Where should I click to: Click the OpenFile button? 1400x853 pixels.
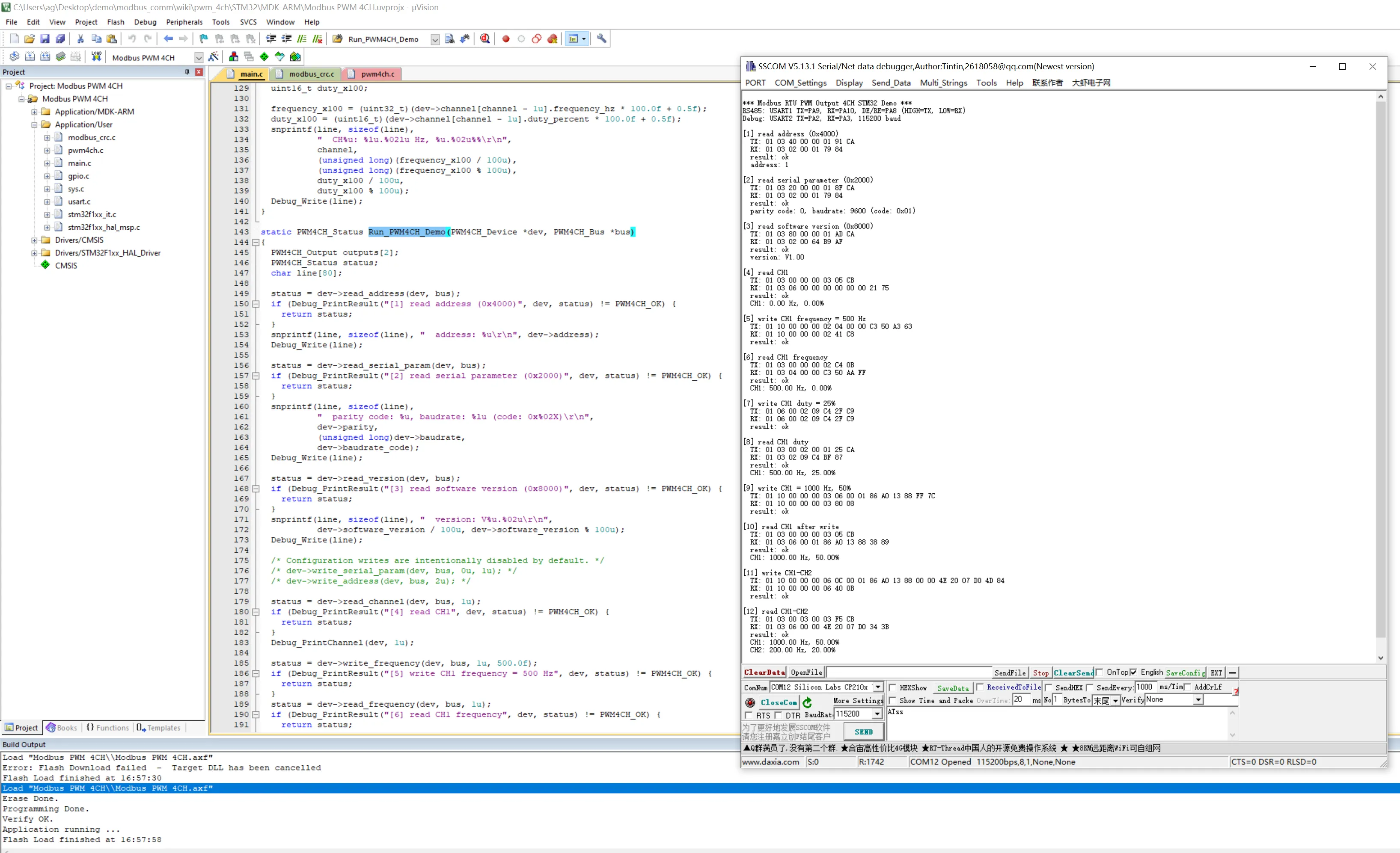[x=806, y=672]
